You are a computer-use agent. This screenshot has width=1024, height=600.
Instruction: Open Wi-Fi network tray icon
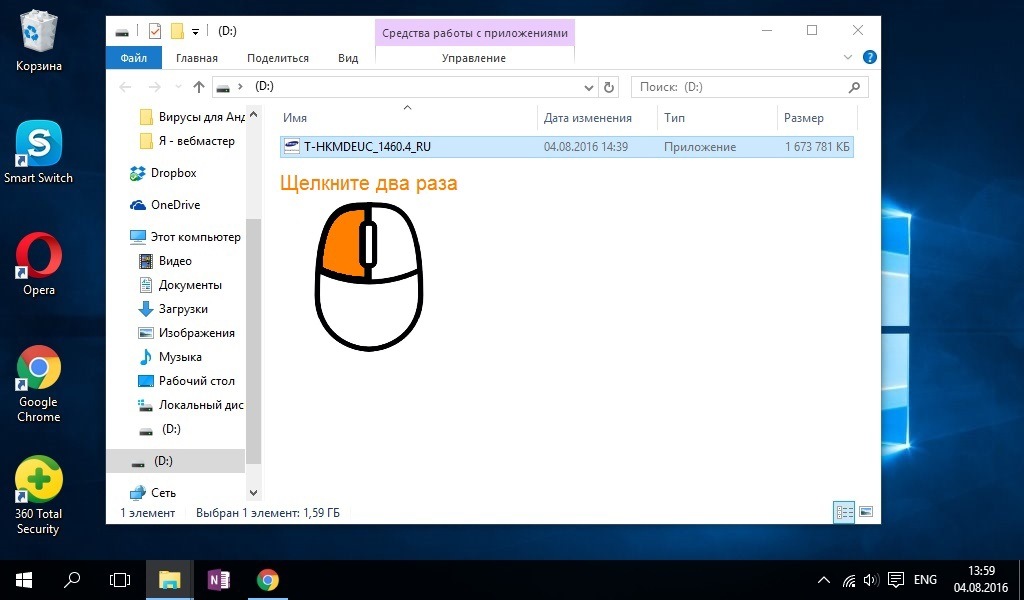[x=849, y=580]
